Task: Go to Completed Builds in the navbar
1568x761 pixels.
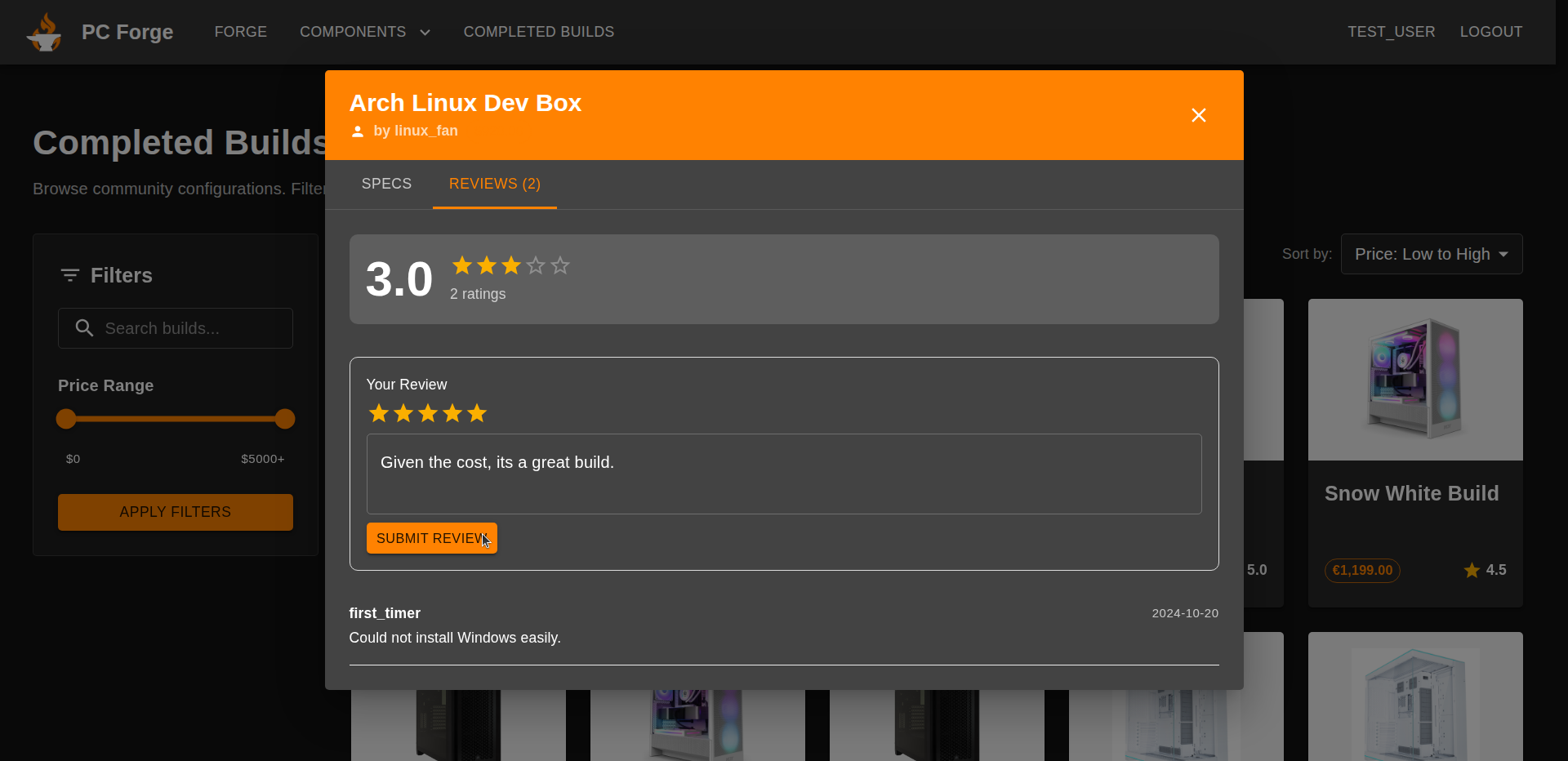Action: tap(538, 32)
